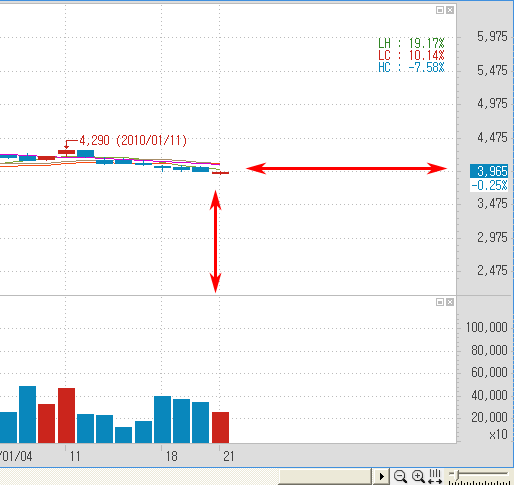Select the horizontal red double arrow
The width and height of the screenshot is (514, 485).
(x=347, y=168)
